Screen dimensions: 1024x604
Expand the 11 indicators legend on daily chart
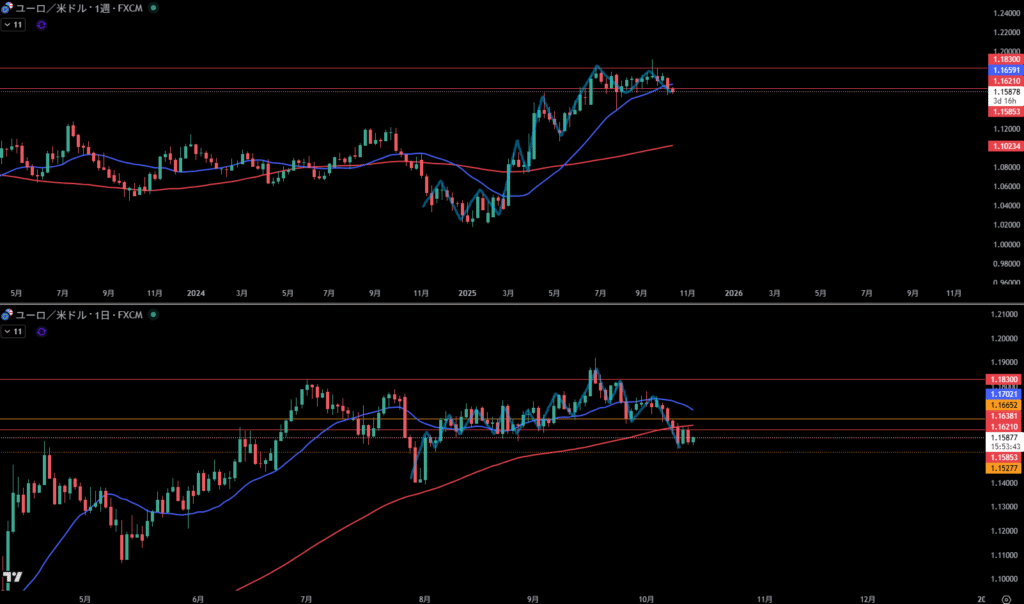(14, 330)
